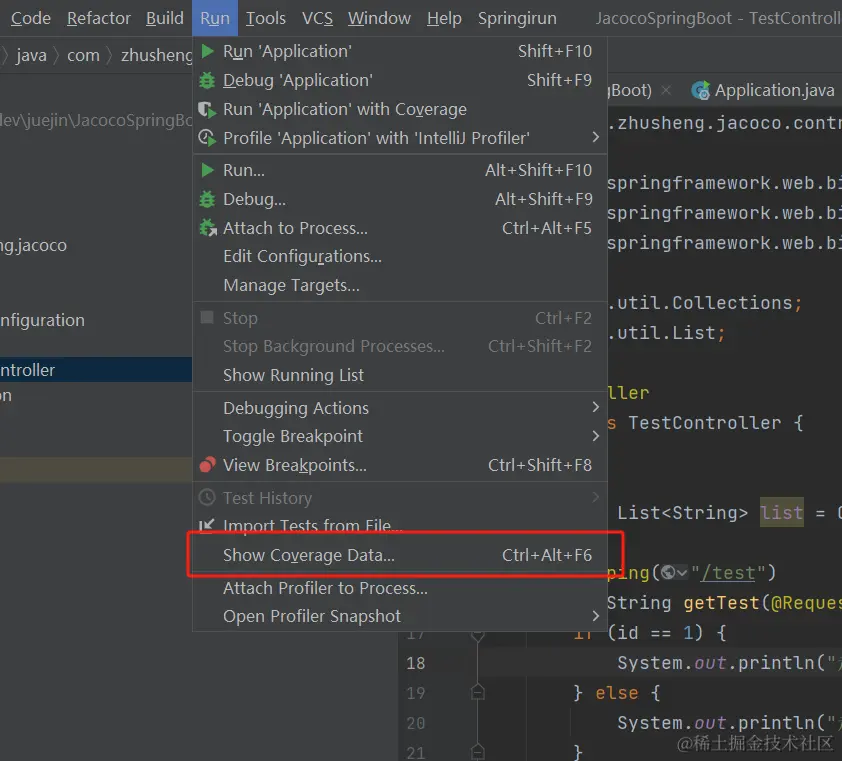Open the Build menu

(164, 18)
